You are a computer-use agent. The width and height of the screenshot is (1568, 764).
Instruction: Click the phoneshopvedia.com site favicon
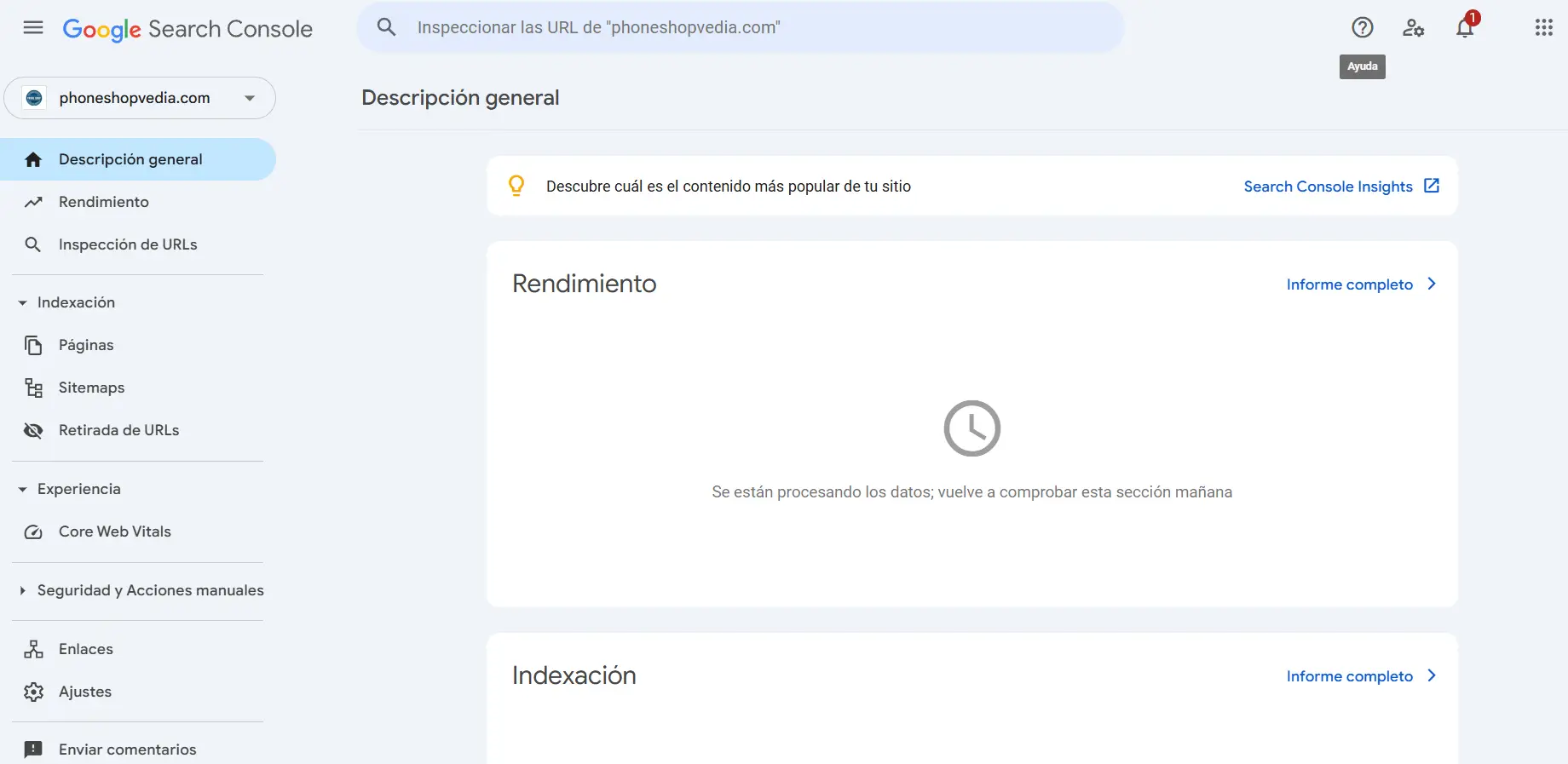(x=34, y=98)
